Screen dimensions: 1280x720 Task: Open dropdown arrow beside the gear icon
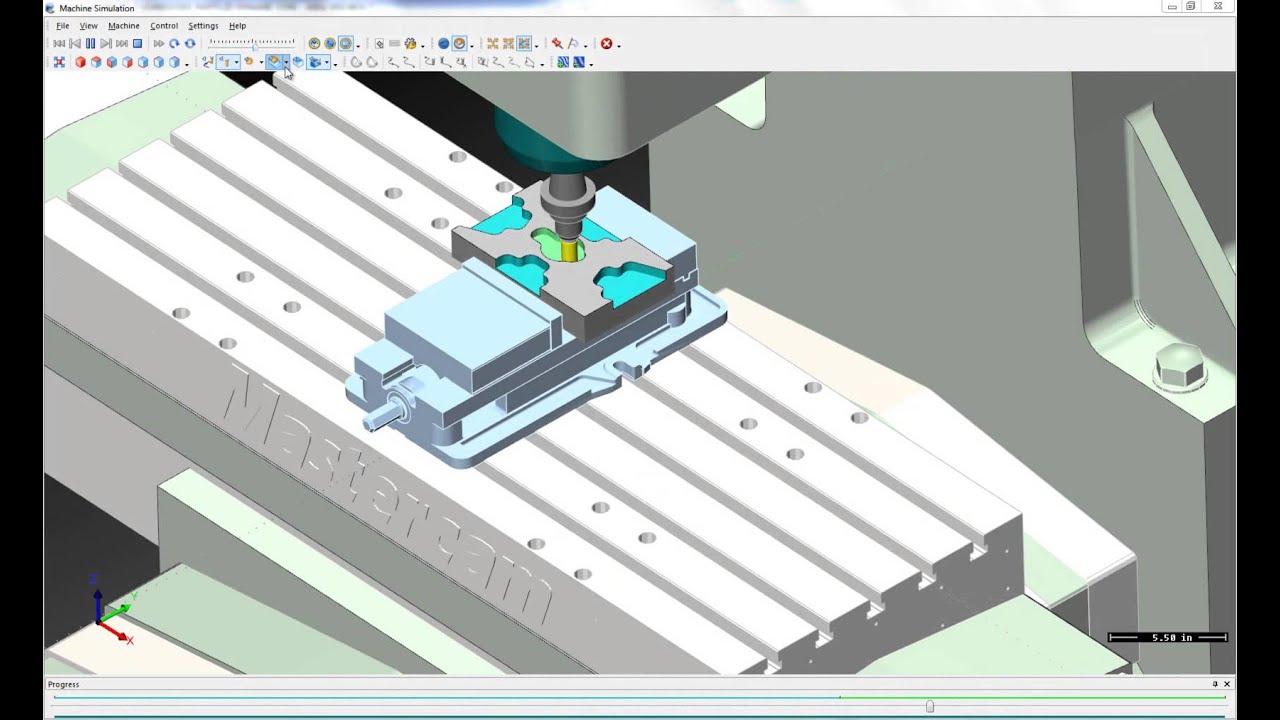point(423,46)
